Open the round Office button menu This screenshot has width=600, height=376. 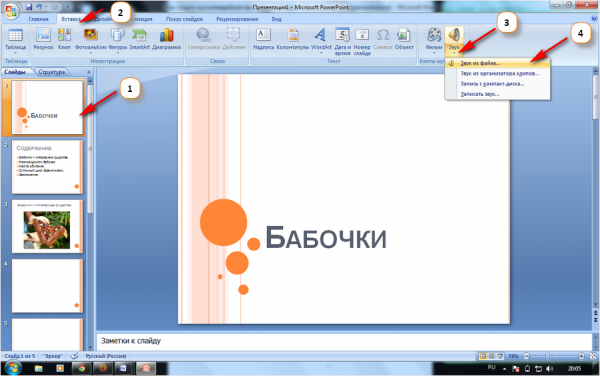(11, 11)
